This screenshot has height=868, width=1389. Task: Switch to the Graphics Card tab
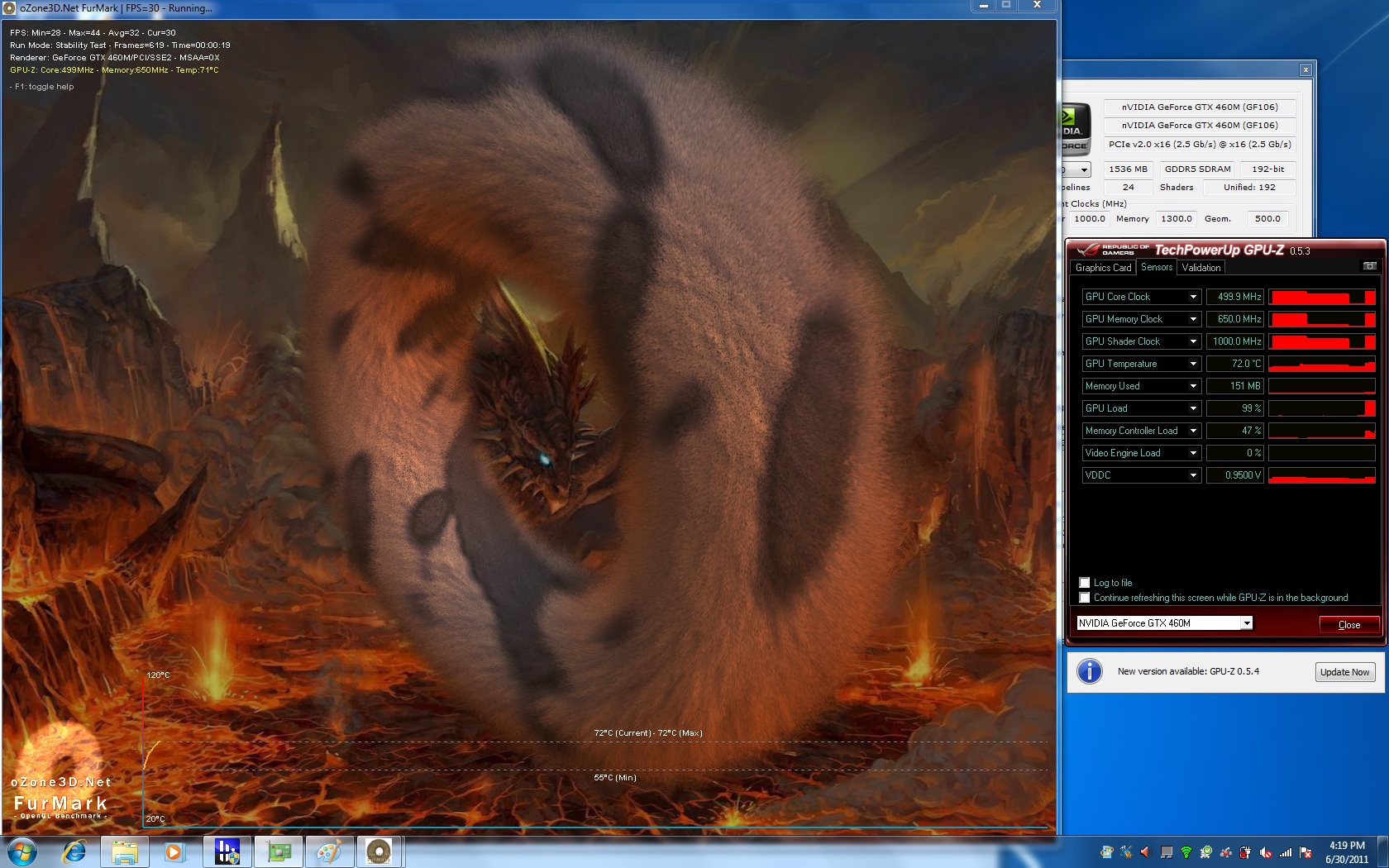[1103, 267]
